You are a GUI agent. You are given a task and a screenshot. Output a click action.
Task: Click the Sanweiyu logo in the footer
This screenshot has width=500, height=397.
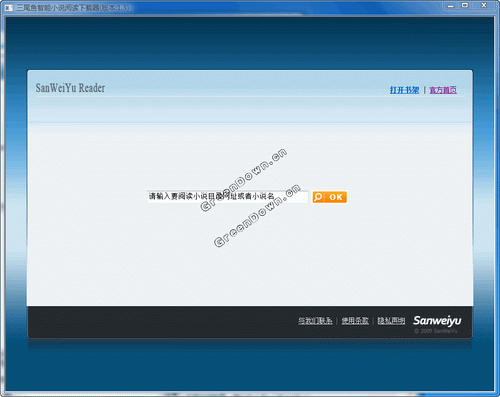tap(437, 321)
